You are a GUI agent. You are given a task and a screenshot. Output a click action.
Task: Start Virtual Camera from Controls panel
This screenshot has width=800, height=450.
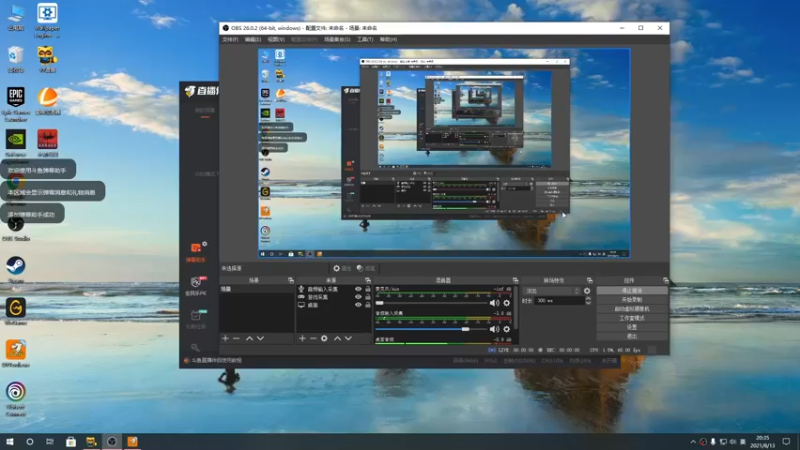point(632,309)
